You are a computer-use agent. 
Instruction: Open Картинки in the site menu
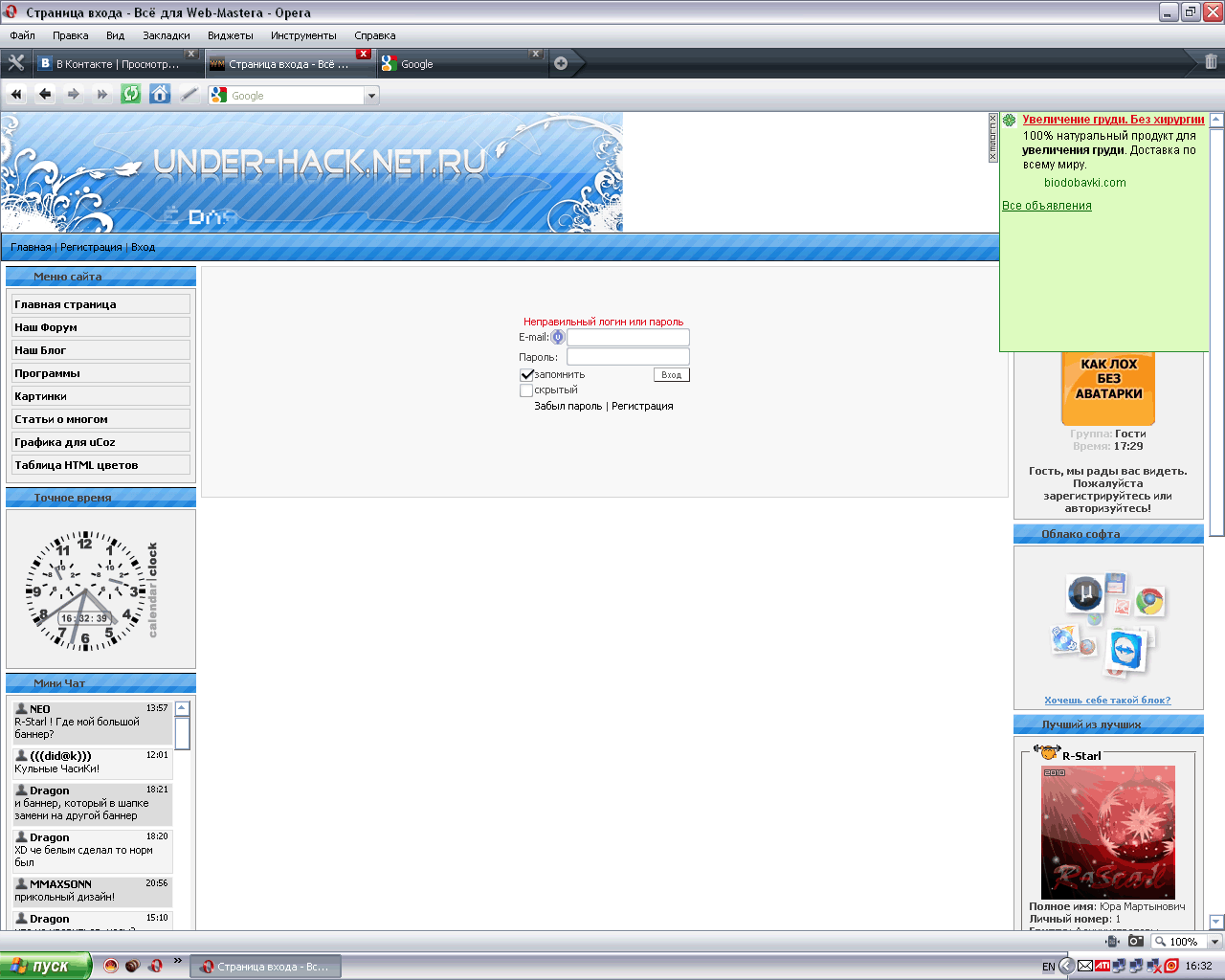pyautogui.click(x=100, y=395)
